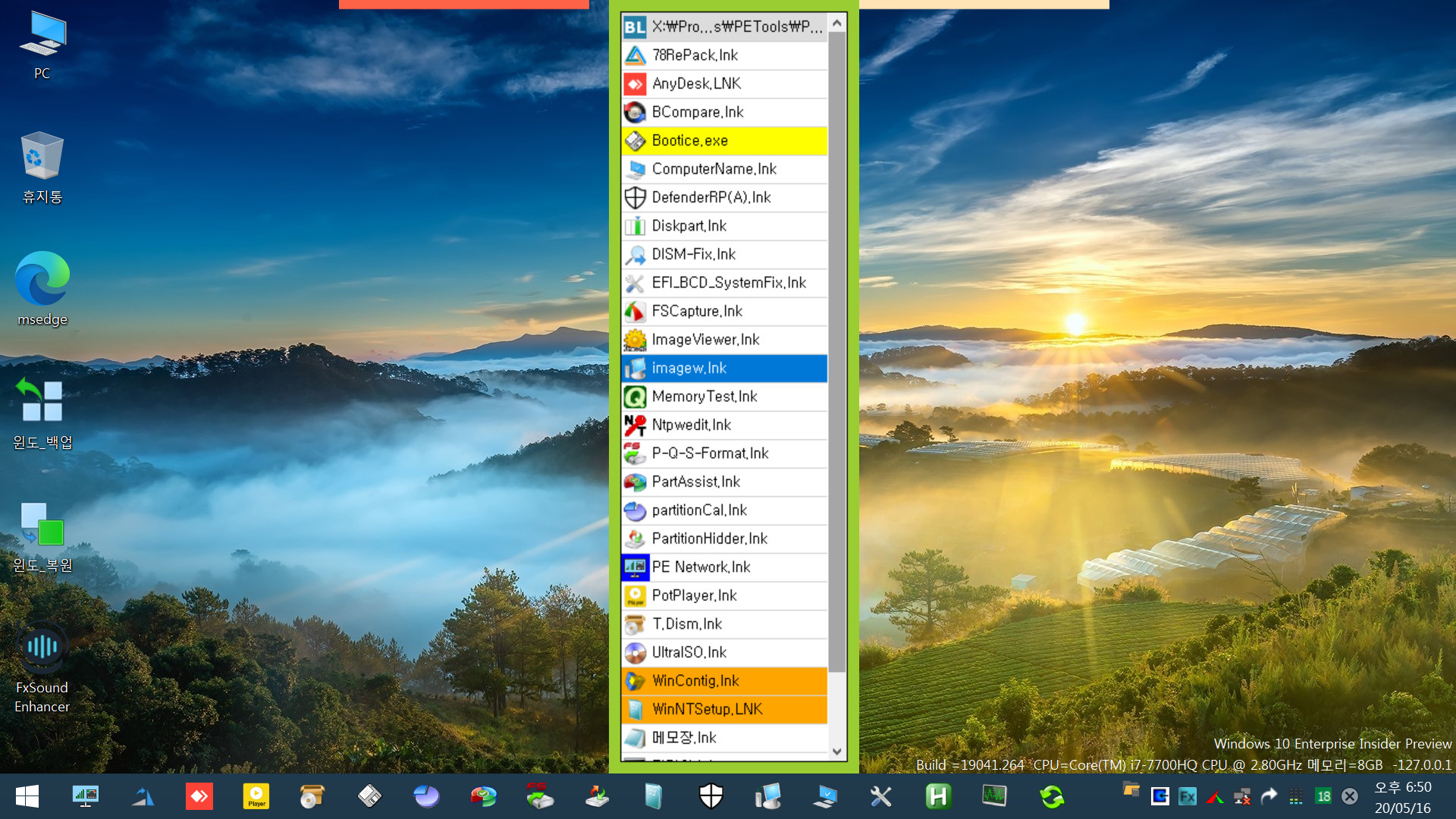Image resolution: width=1456 pixels, height=819 pixels.
Task: Choose ImageViewer.lnk entry
Action: click(724, 340)
